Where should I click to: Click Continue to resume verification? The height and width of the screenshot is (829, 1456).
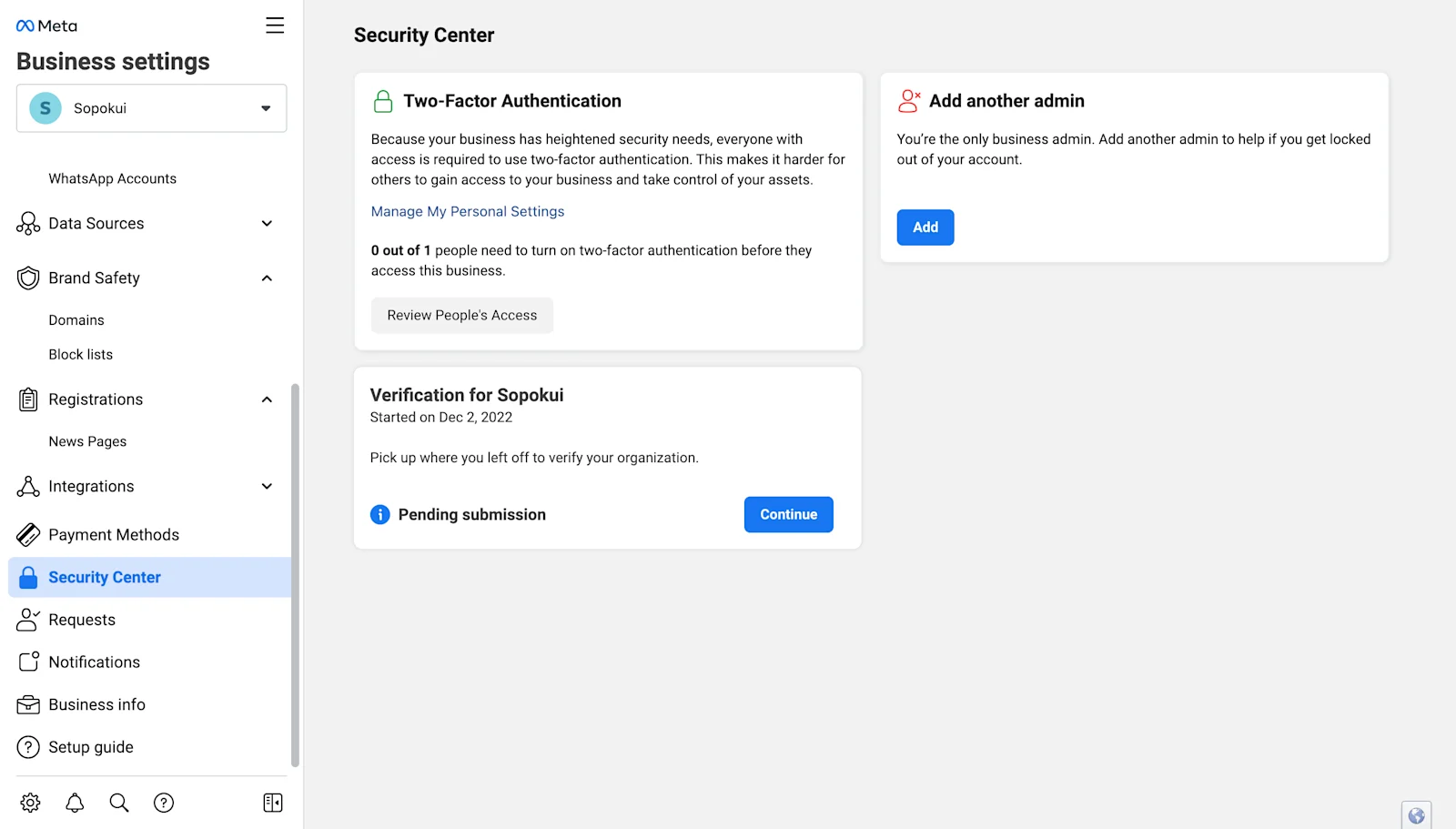tap(789, 515)
